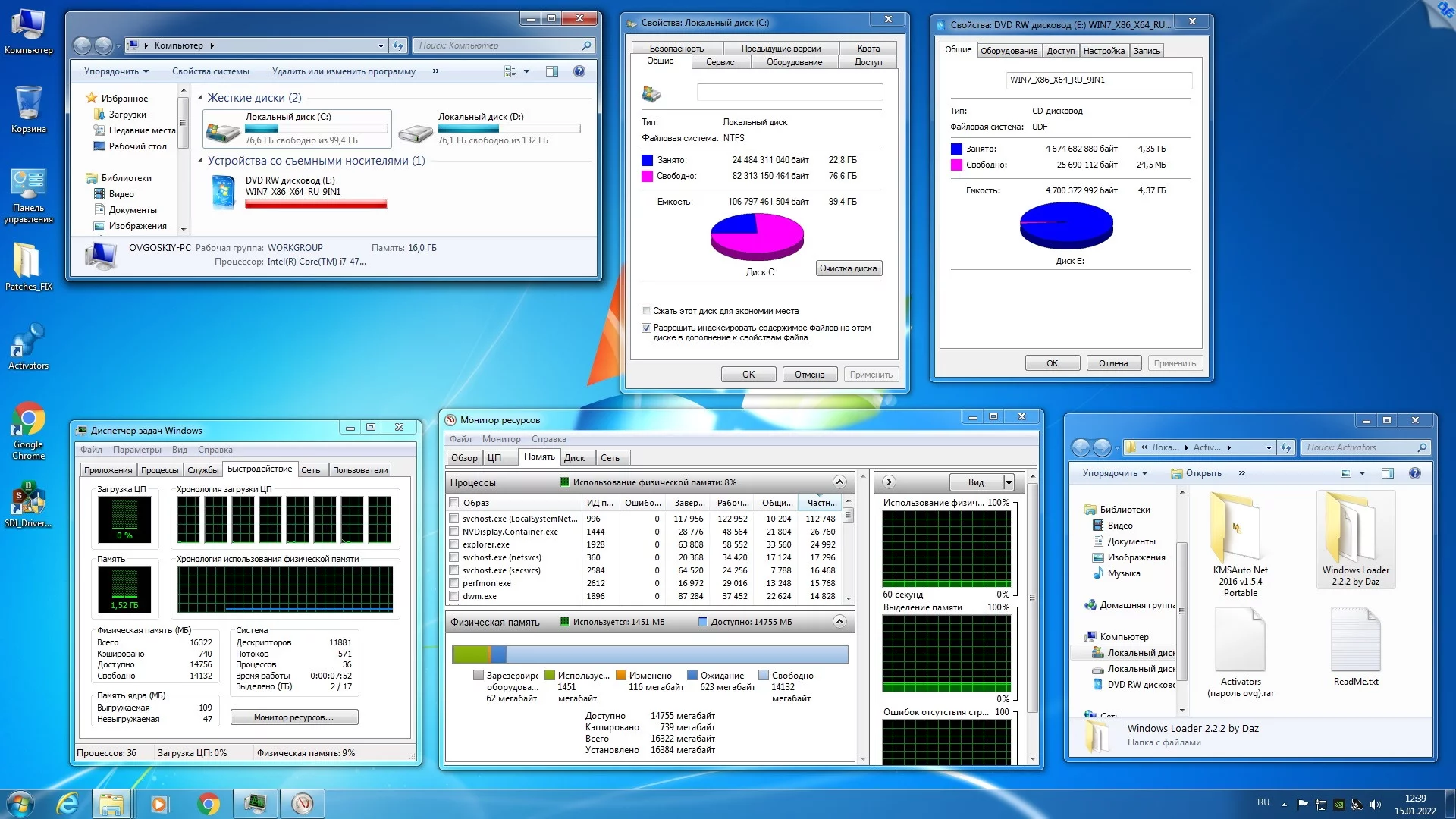The height and width of the screenshot is (819, 1456).
Task: Check the svchost.exe (netsvcs) process checkbox
Action: coord(453,557)
